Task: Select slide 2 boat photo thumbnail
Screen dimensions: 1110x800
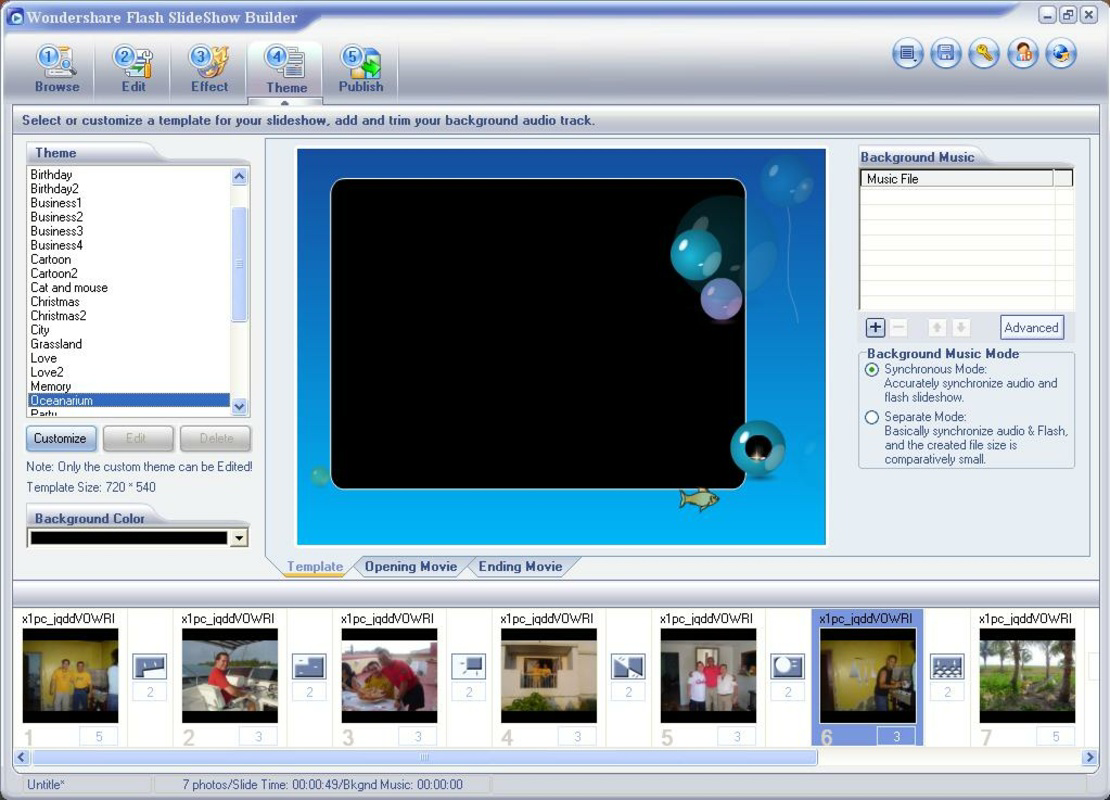Action: [230, 675]
